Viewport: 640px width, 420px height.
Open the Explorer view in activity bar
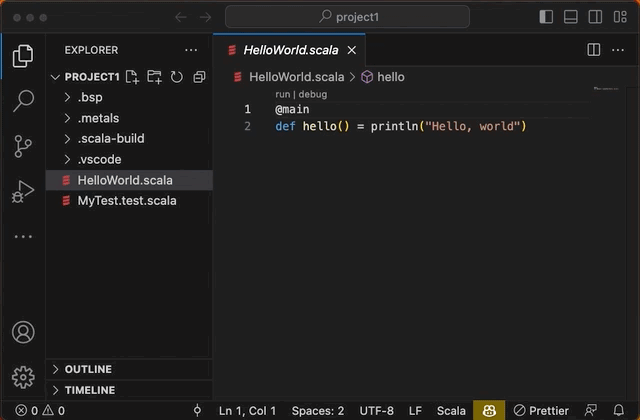(23, 56)
